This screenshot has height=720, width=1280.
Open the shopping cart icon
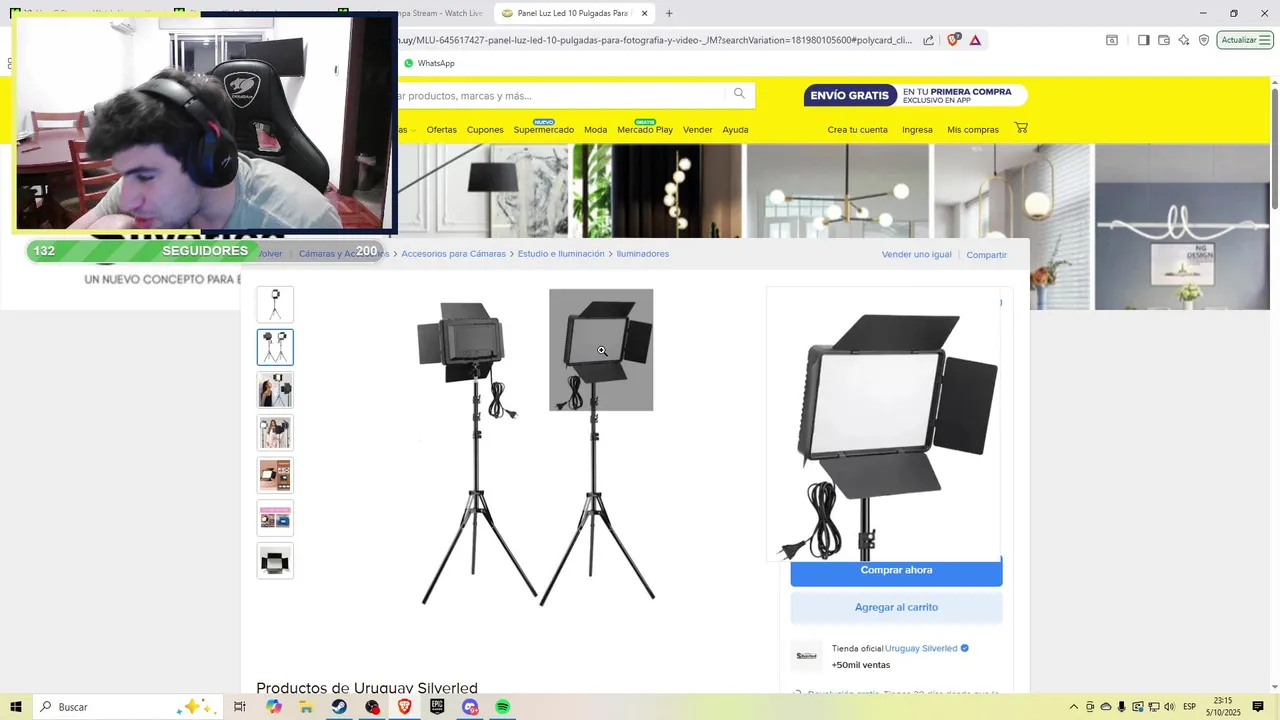click(x=1021, y=128)
